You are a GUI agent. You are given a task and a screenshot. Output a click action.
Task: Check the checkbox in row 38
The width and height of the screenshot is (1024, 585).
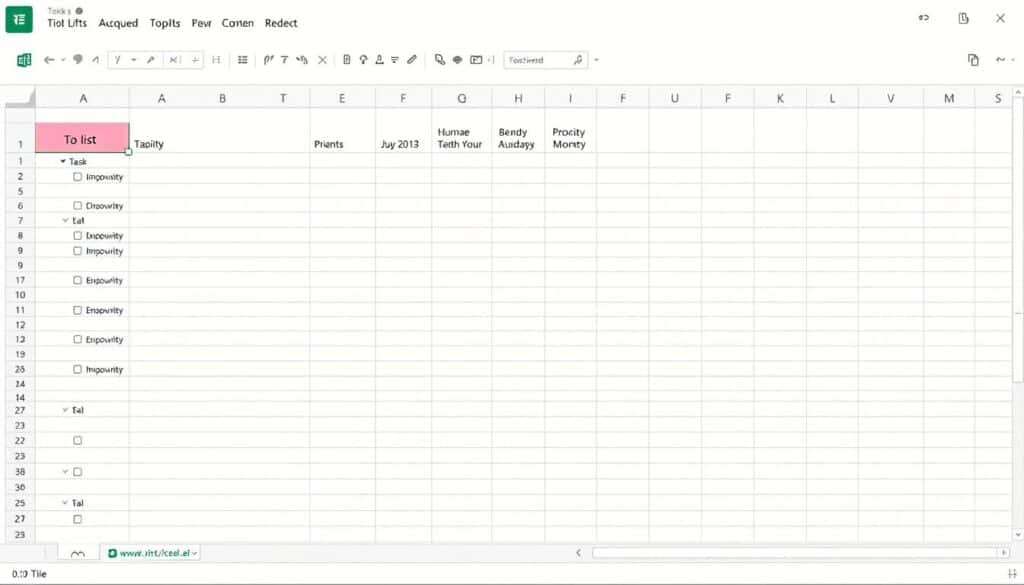coord(78,472)
